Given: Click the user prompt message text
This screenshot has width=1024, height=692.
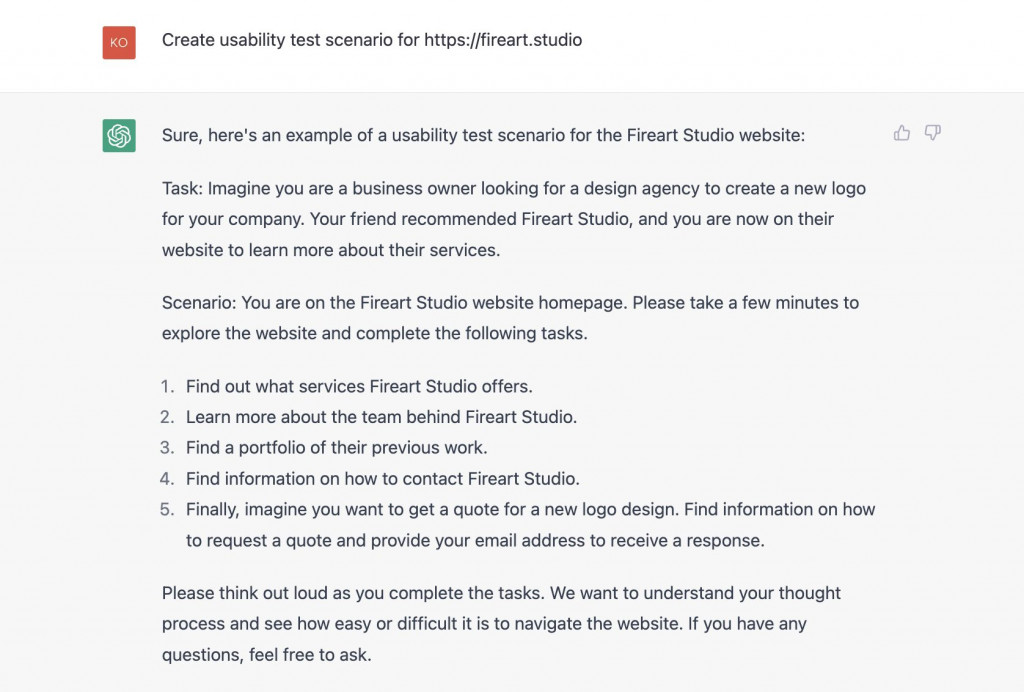Looking at the screenshot, I should pos(370,40).
